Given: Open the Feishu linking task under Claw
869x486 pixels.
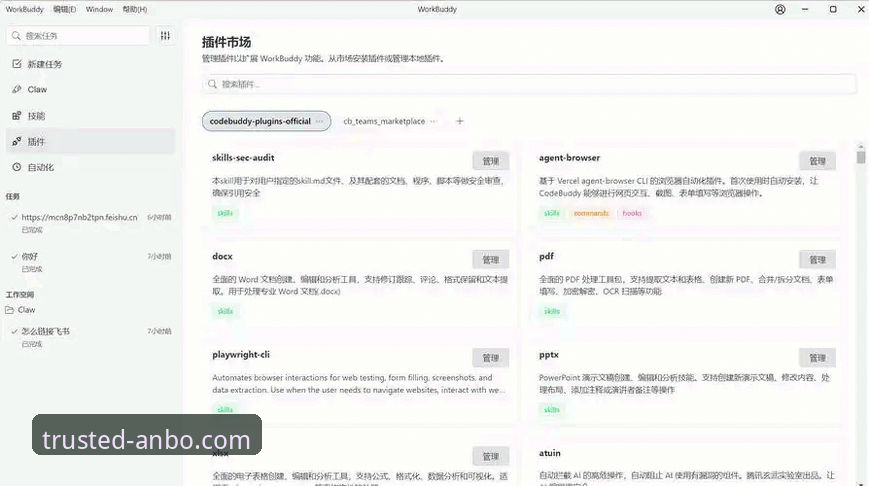Looking at the screenshot, I should click(x=90, y=337).
